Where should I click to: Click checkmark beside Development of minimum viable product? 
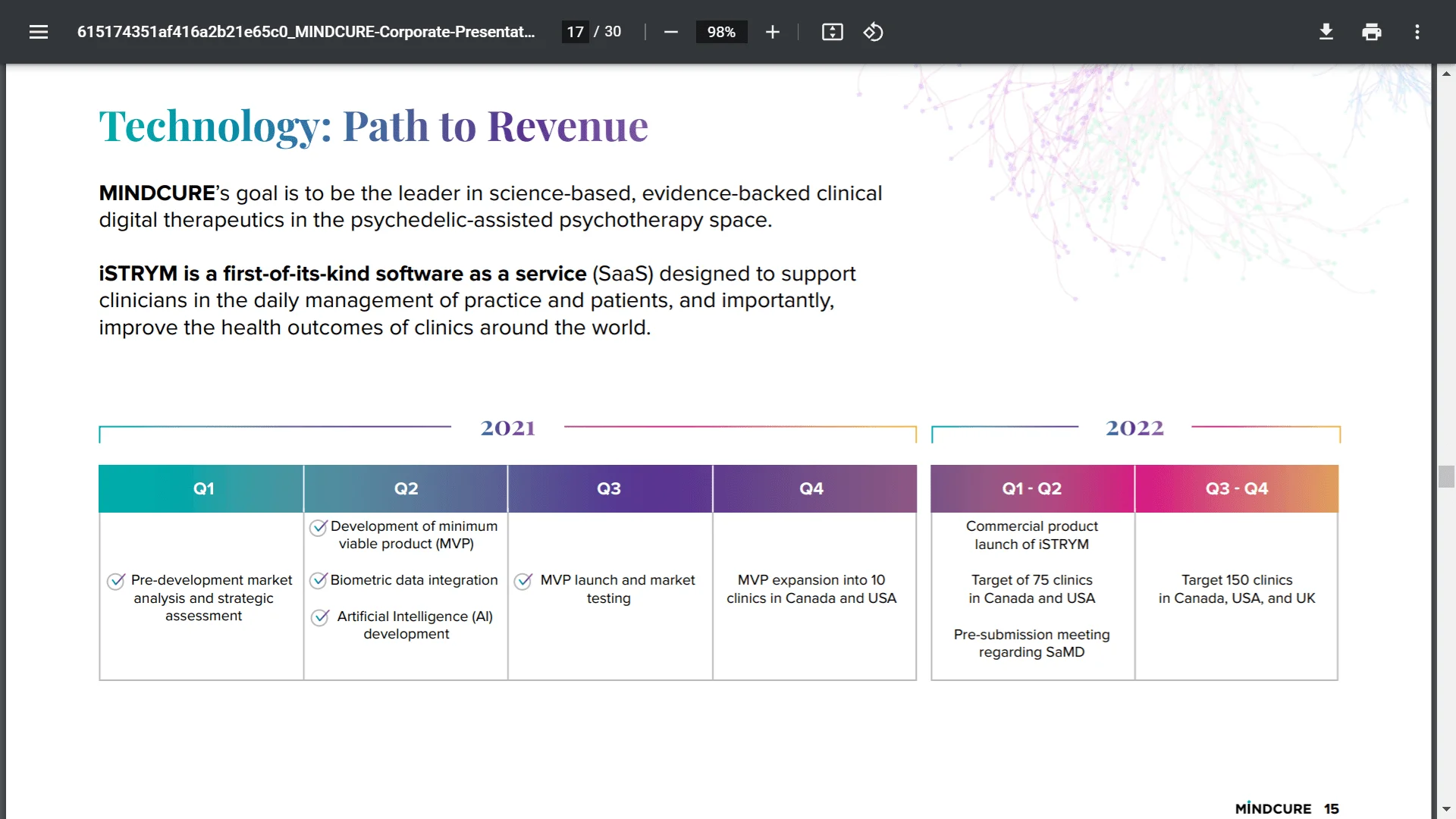pos(318,527)
